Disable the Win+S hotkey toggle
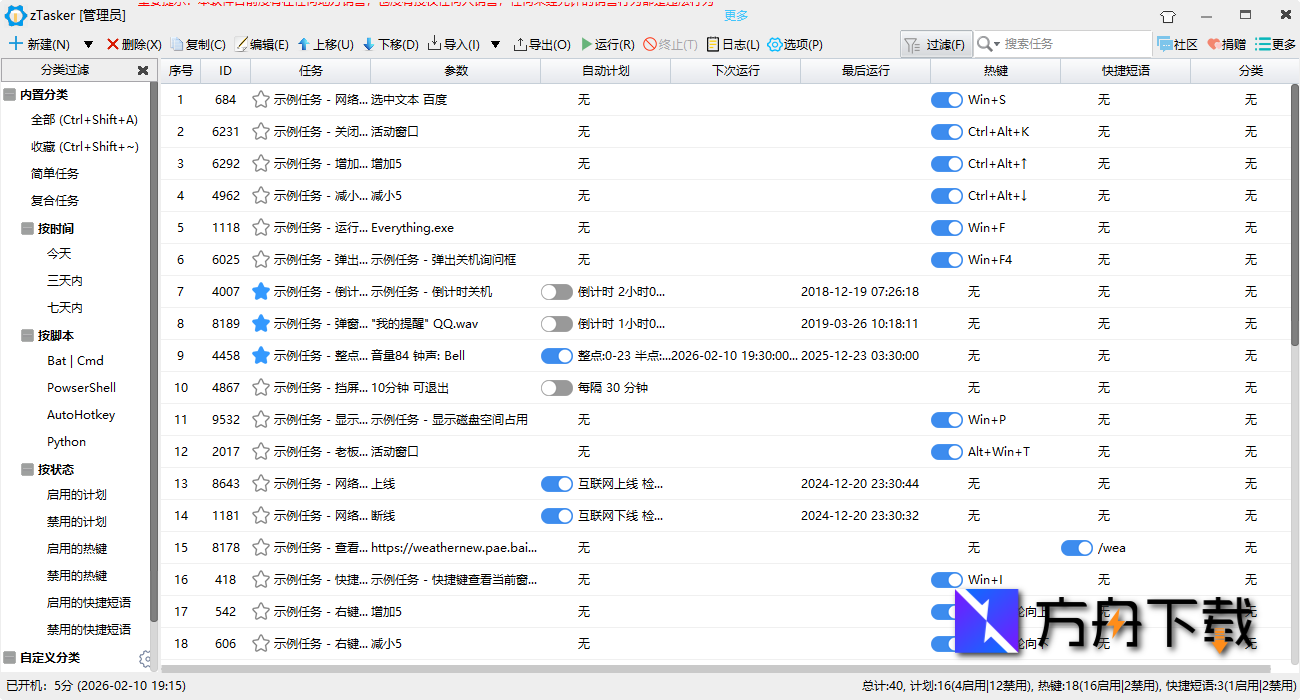The image size is (1300, 700). (946, 100)
